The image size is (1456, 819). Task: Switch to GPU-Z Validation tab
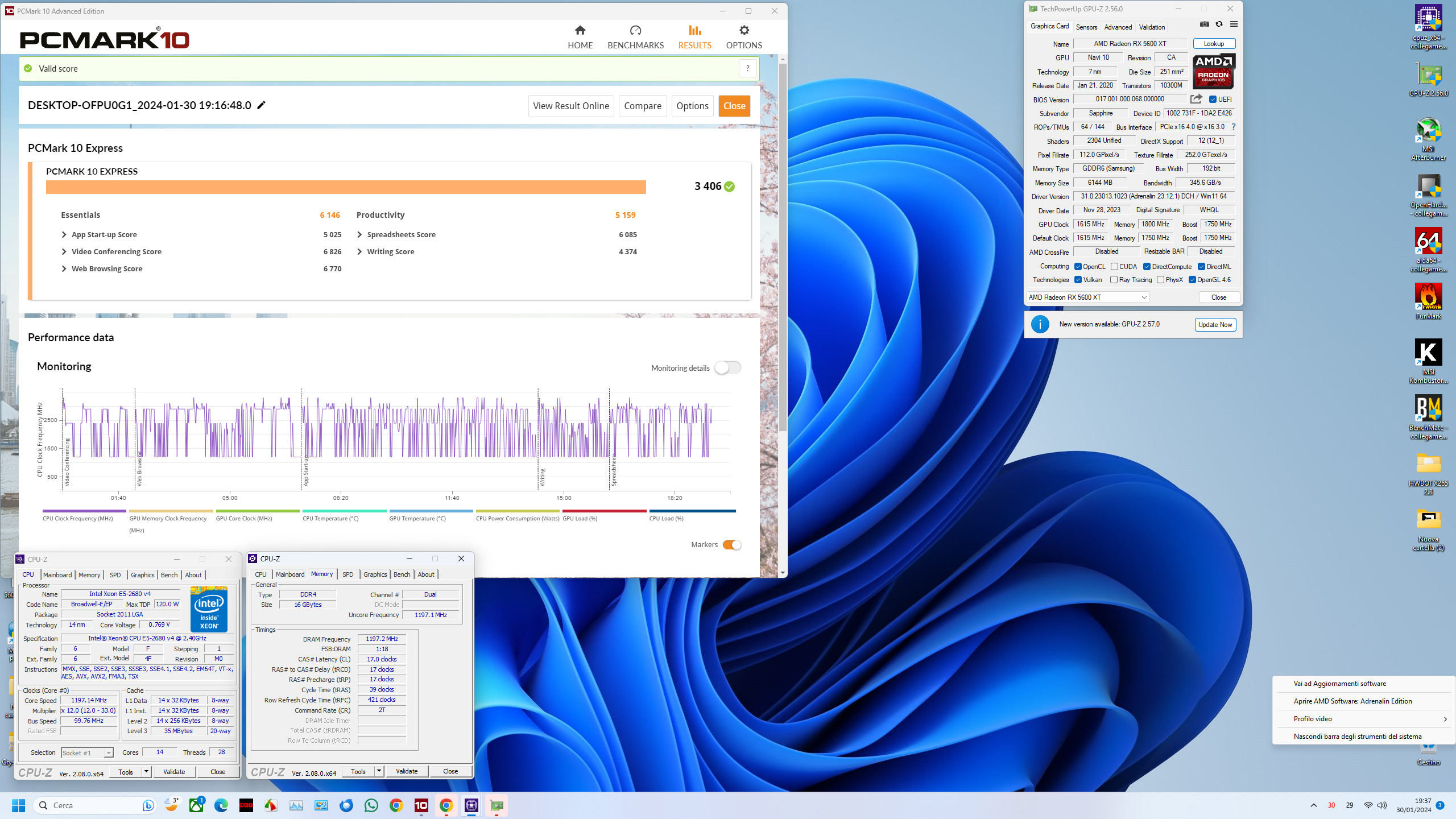(1152, 27)
